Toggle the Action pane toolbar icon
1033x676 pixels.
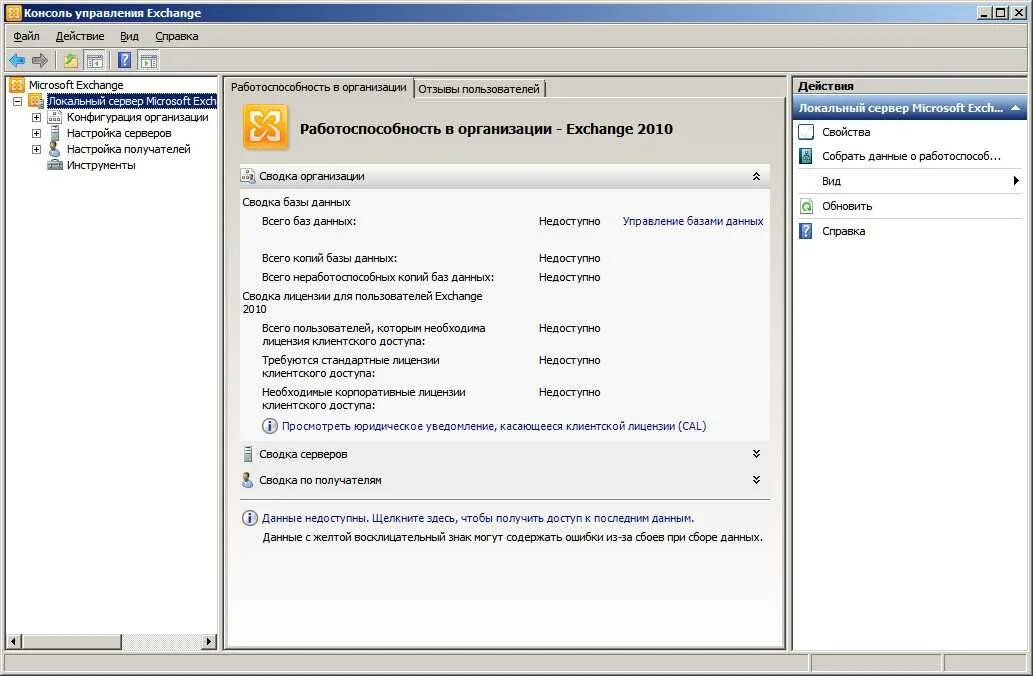pos(149,61)
